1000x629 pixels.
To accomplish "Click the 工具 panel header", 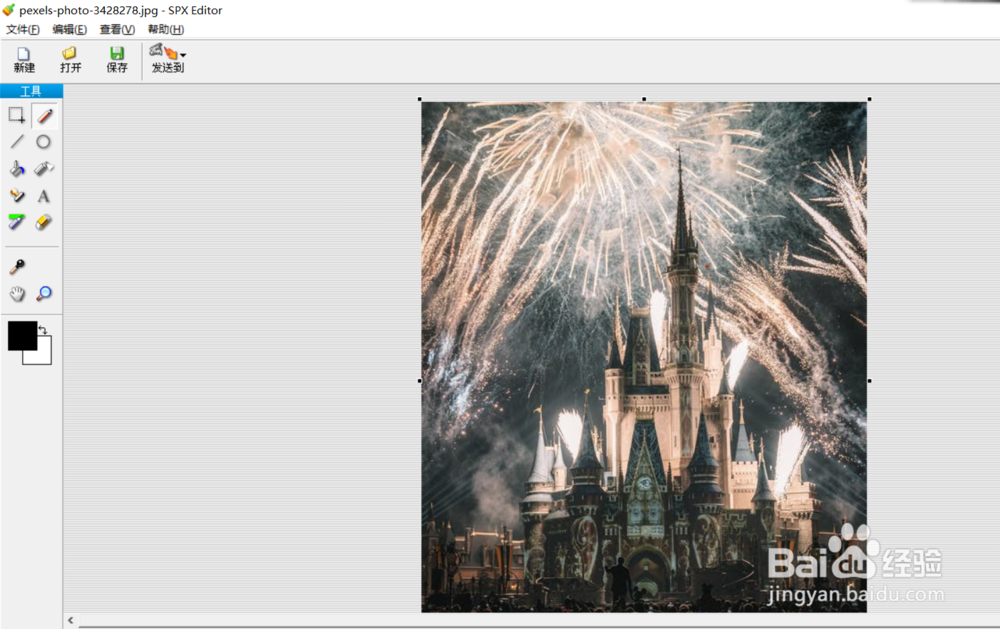I will [x=31, y=91].
